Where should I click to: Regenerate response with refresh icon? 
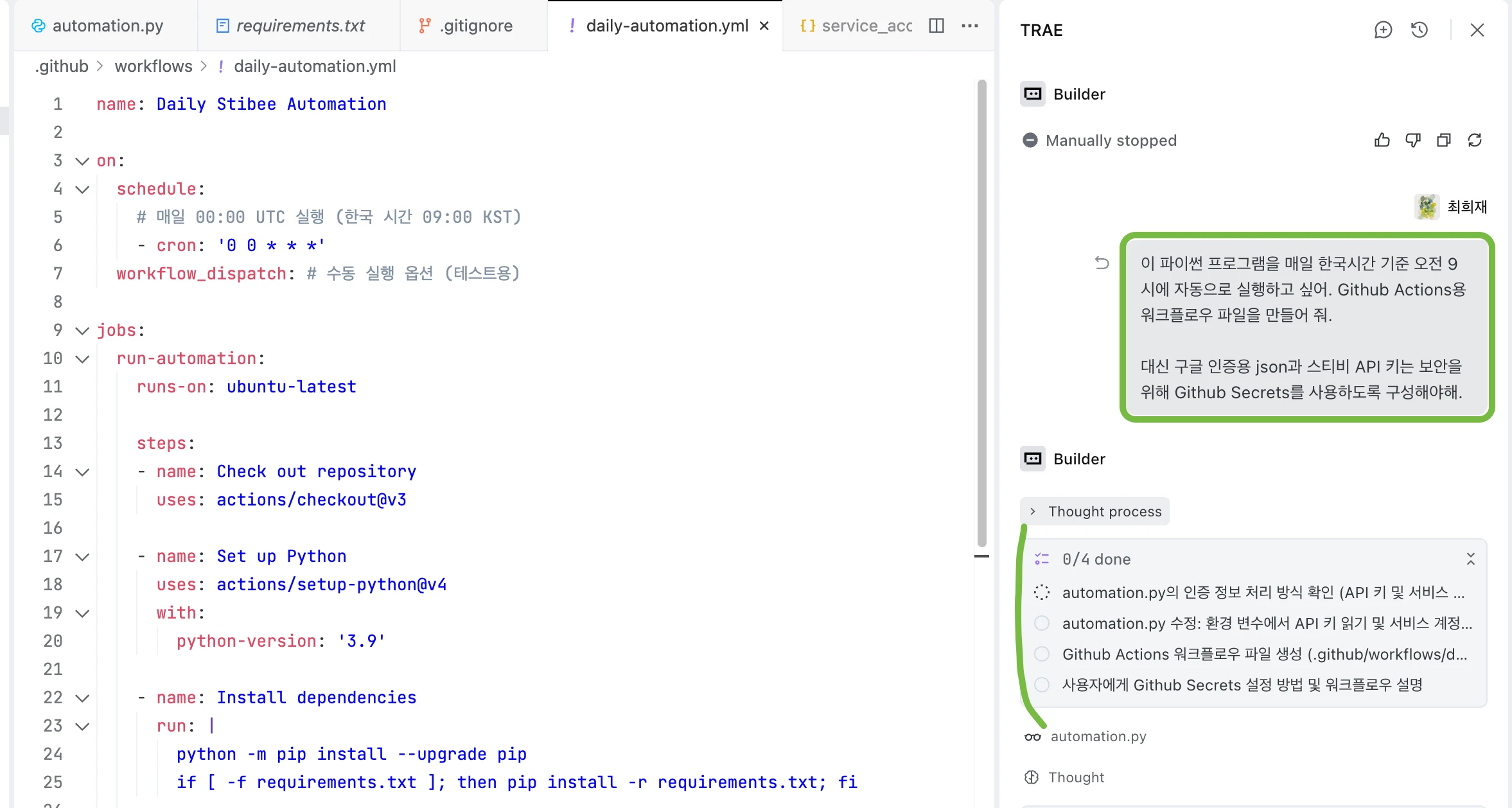(1475, 140)
